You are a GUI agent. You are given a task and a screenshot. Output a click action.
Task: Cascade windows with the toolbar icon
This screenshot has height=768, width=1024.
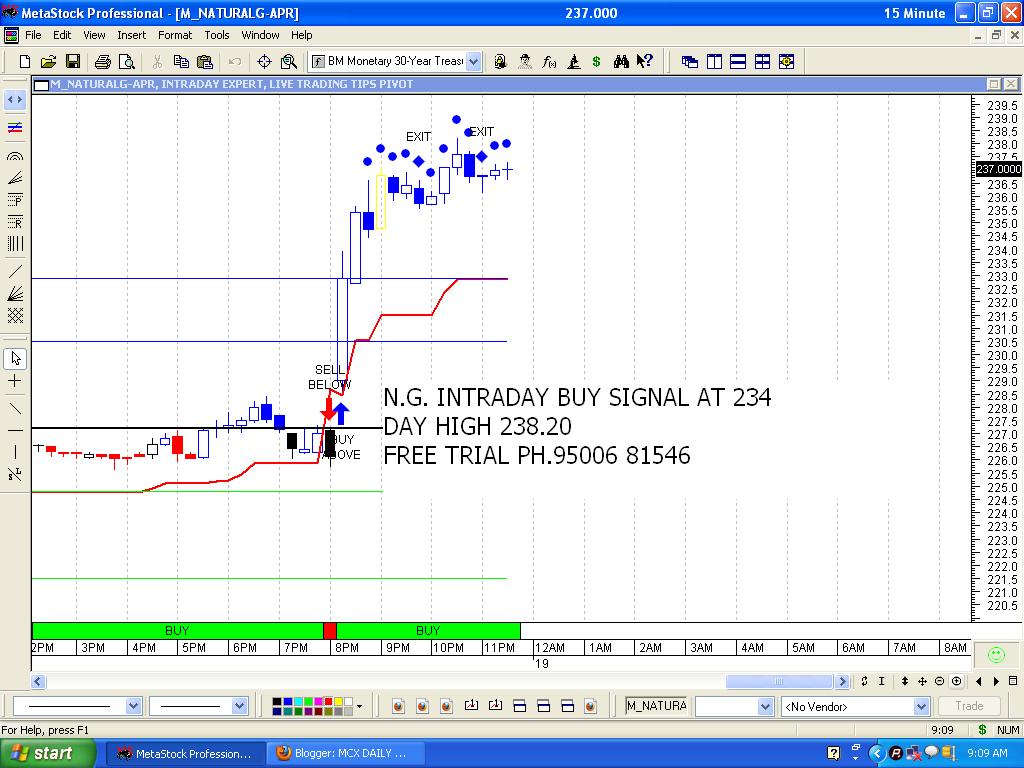pyautogui.click(x=690, y=61)
